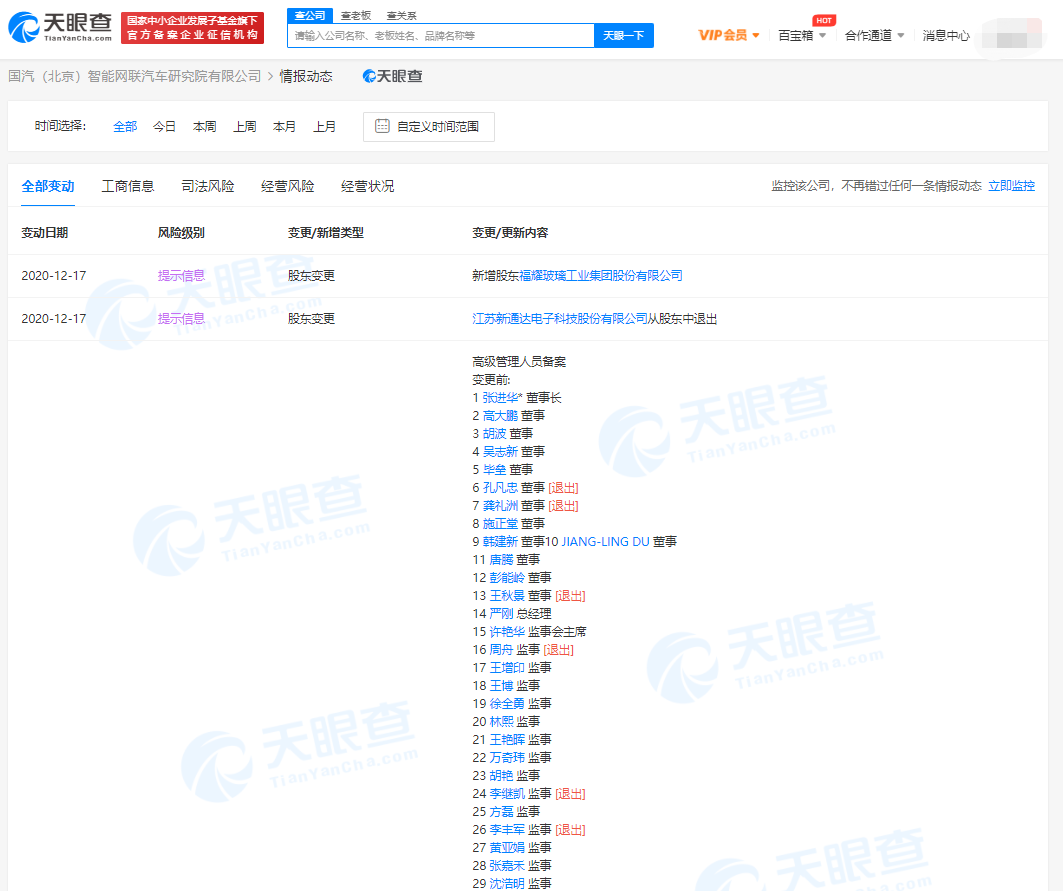This screenshot has width=1063, height=891.
Task: Open the calendar icon for custom time range
Action: pos(382,126)
